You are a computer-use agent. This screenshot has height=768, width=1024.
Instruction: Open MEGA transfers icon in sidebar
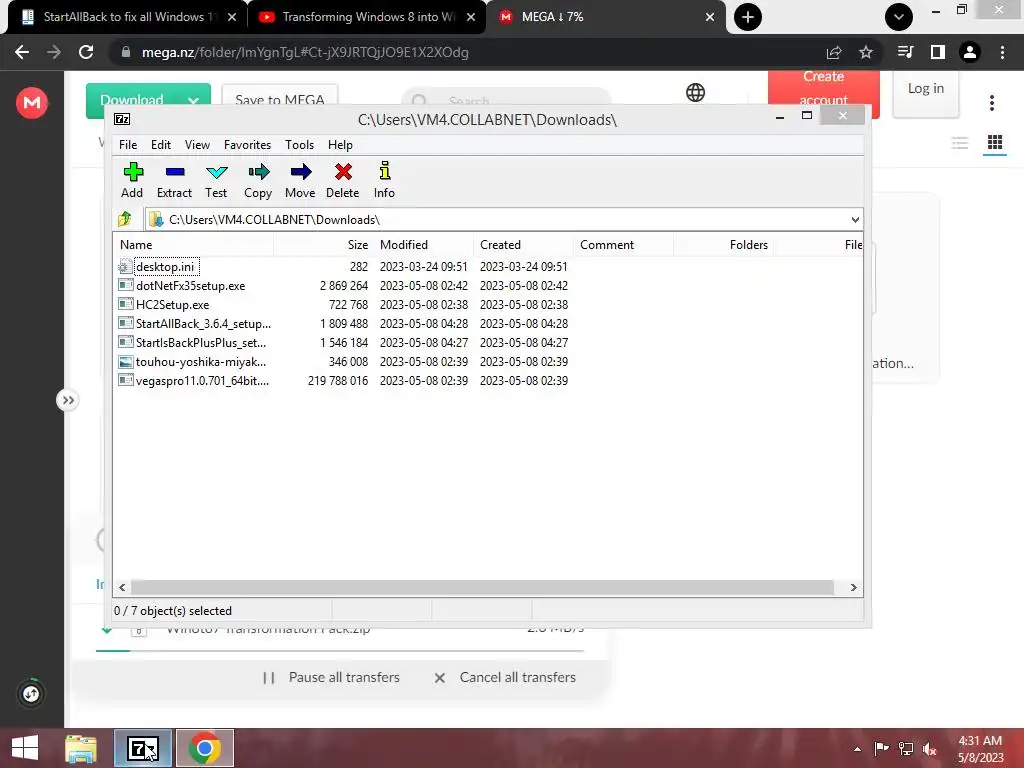tap(31, 694)
